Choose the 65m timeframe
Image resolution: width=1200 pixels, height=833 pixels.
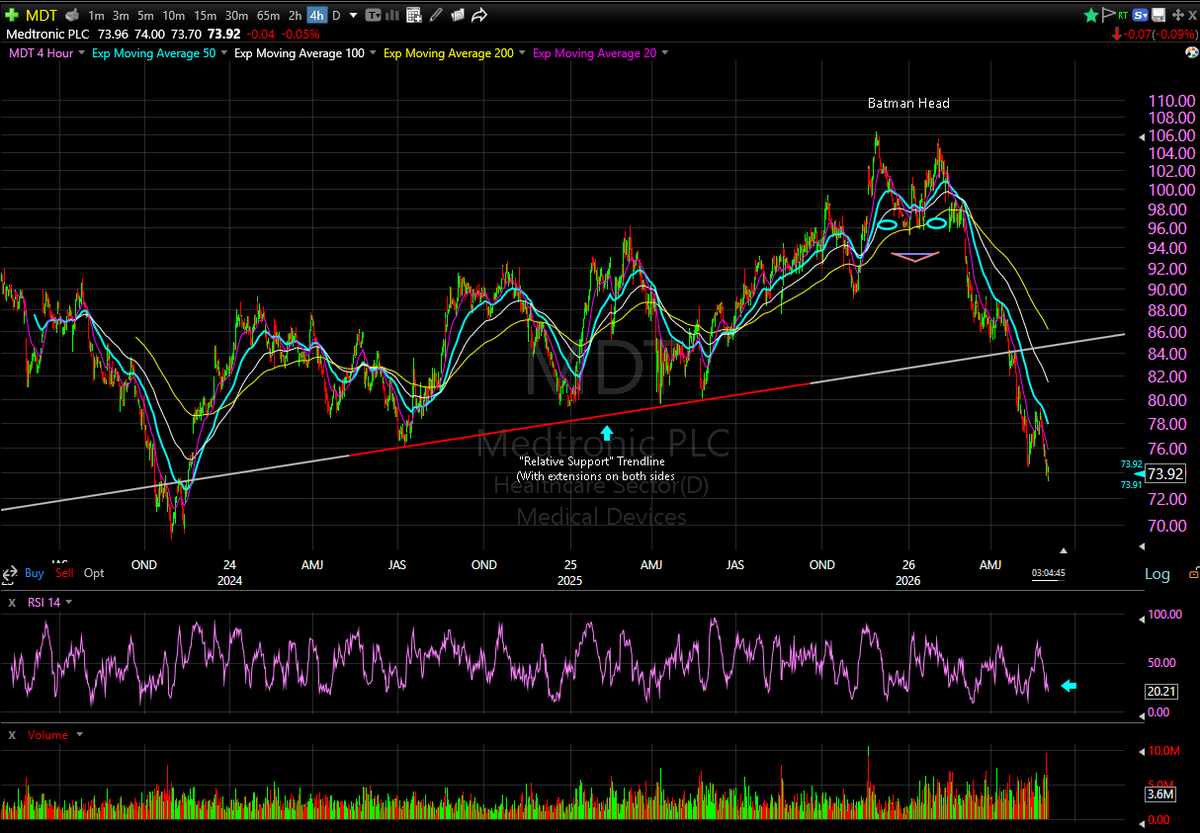point(268,15)
